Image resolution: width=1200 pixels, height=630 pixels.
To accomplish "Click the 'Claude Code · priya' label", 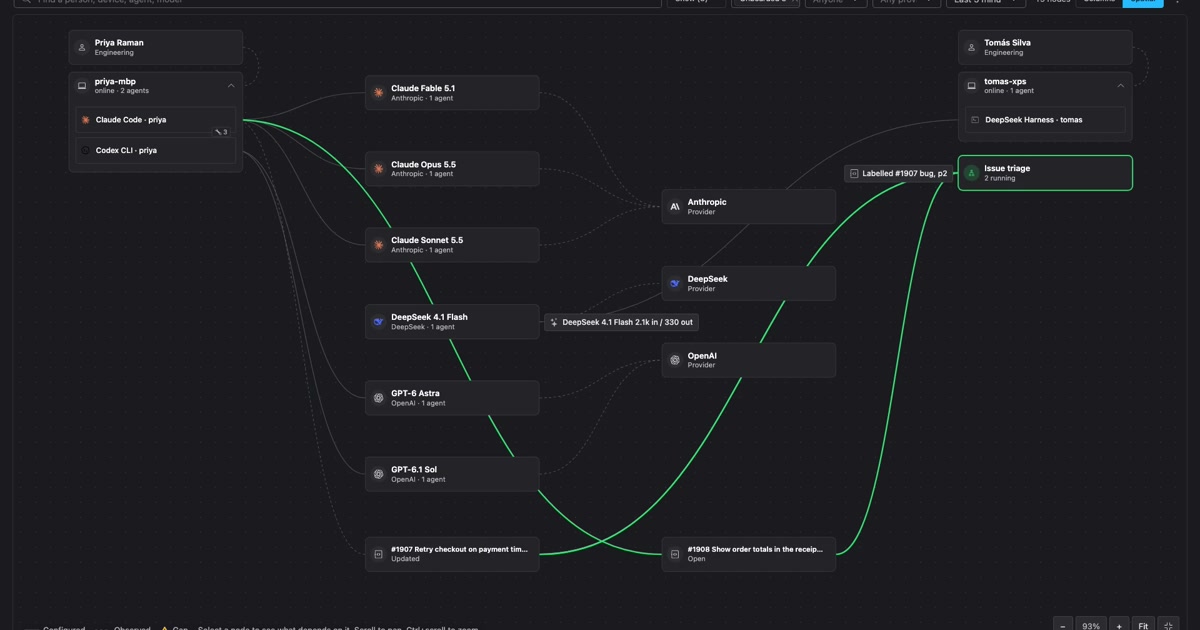I will [x=131, y=120].
